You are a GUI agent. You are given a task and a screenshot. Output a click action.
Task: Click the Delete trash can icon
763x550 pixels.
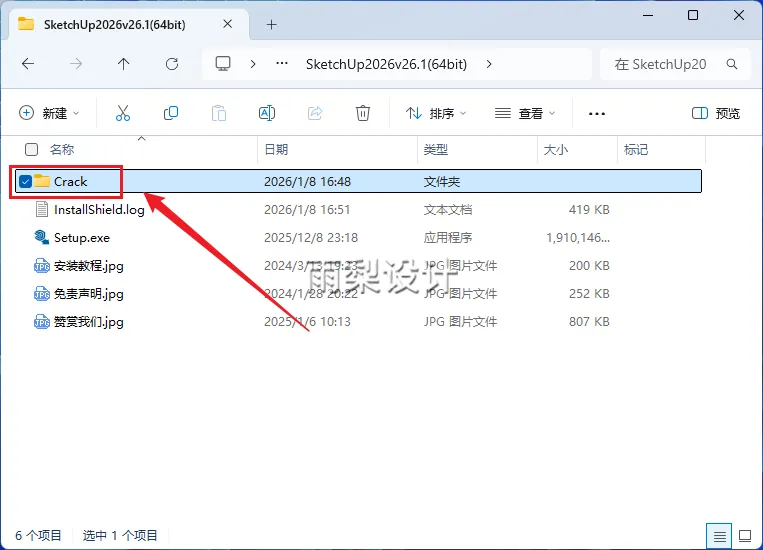(x=363, y=113)
